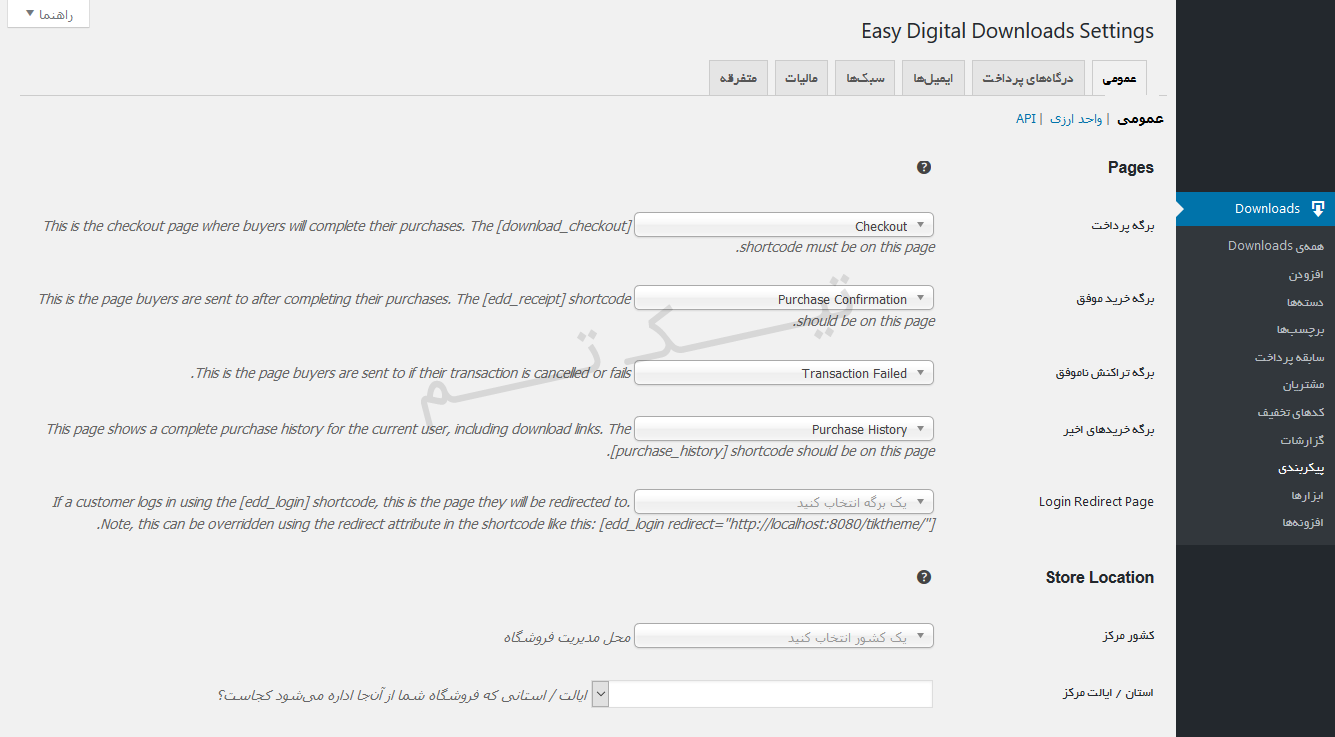Screen dimensions: 1335x737
Task: Switch to the مالیات tab
Action: pos(802,78)
